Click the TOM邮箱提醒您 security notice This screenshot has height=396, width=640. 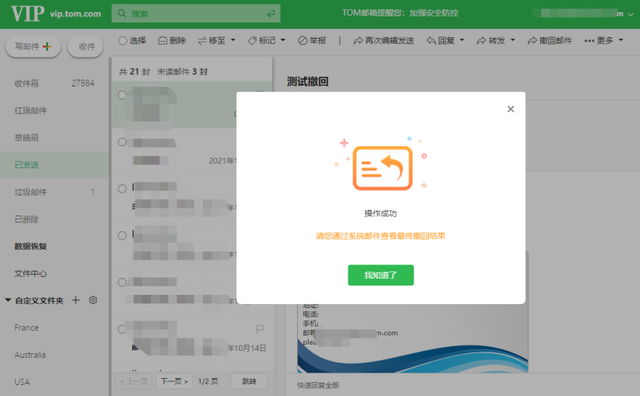pyautogui.click(x=400, y=13)
